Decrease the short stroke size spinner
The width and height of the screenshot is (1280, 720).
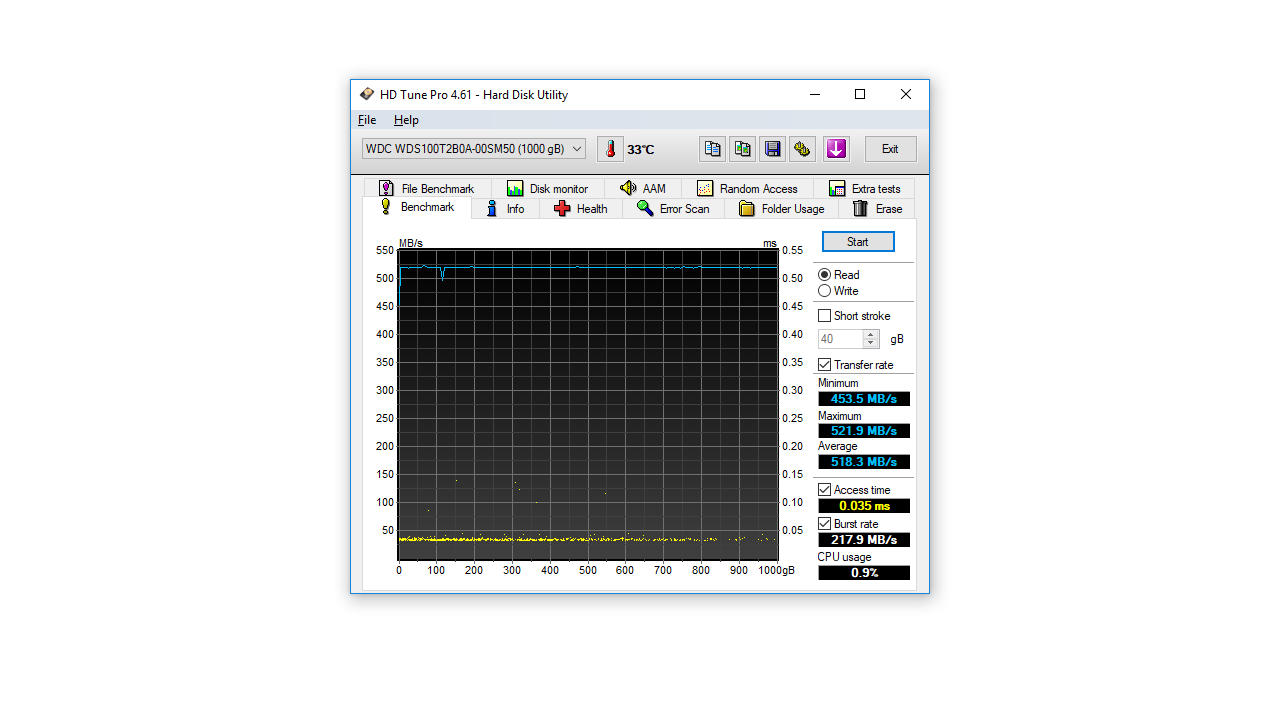[x=871, y=343]
